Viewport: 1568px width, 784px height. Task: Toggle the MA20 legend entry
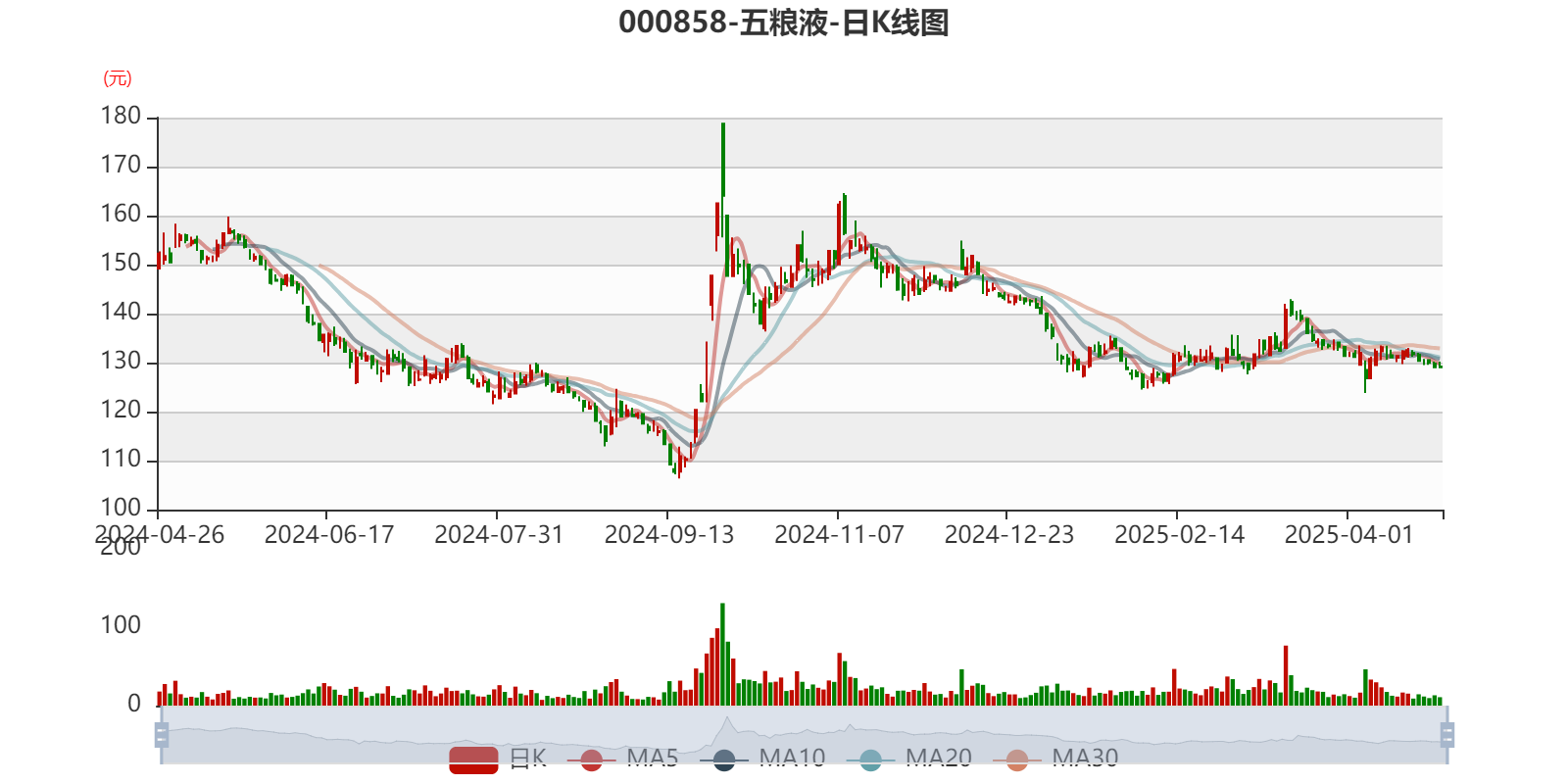(x=909, y=759)
